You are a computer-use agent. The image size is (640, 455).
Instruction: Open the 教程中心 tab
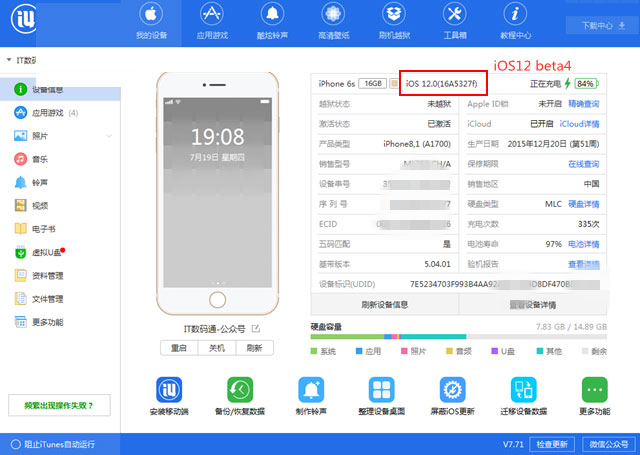click(x=516, y=23)
